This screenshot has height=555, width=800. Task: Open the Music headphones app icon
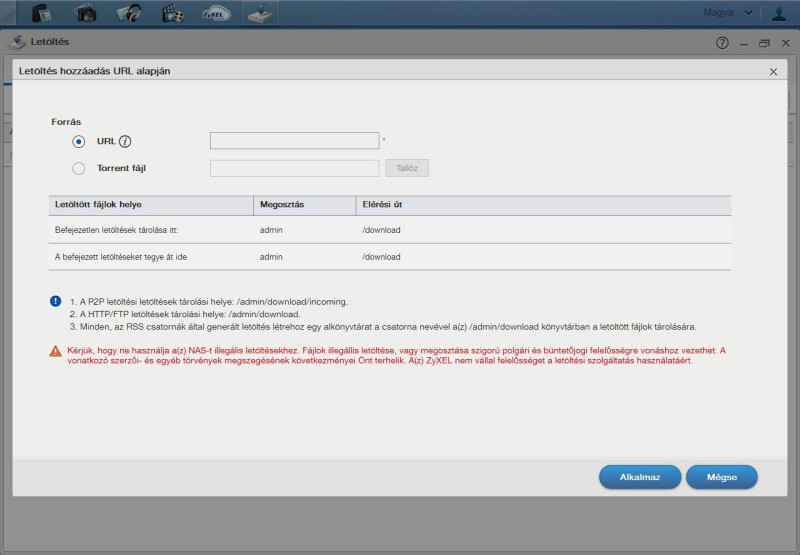(129, 13)
